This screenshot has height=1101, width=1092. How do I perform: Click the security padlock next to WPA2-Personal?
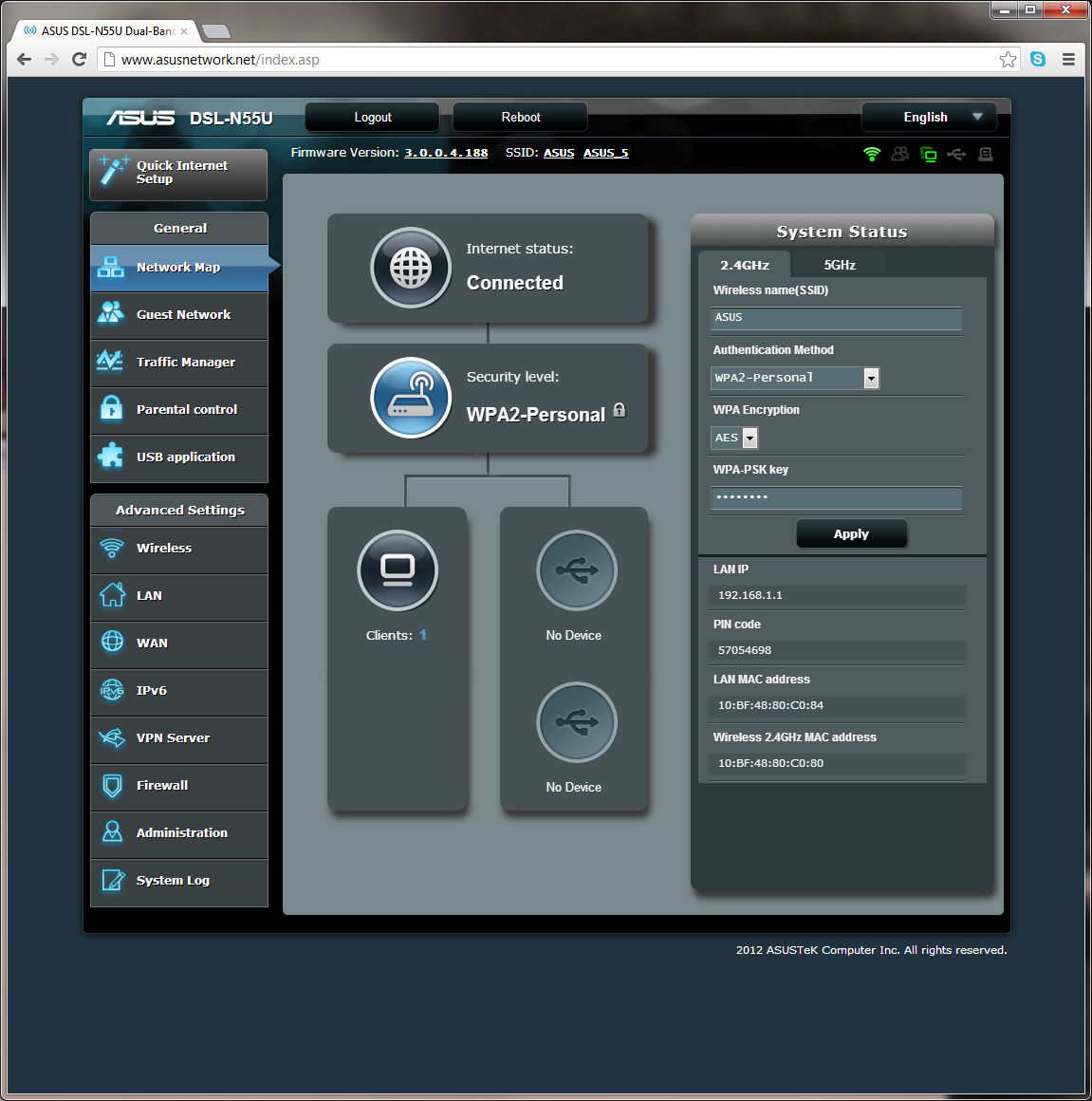620,410
